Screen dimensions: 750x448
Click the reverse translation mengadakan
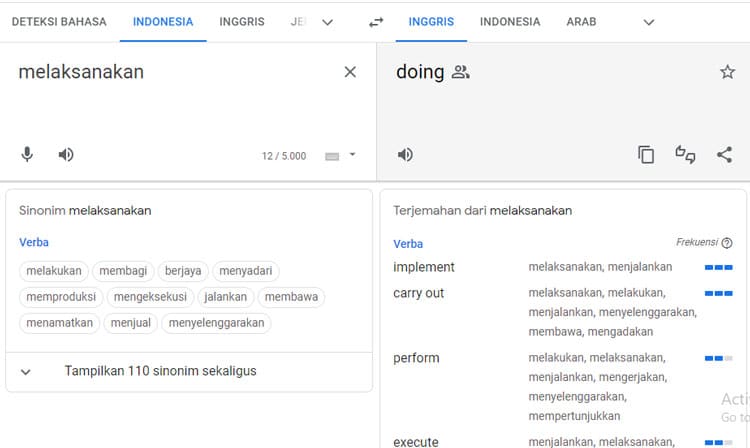[620, 332]
